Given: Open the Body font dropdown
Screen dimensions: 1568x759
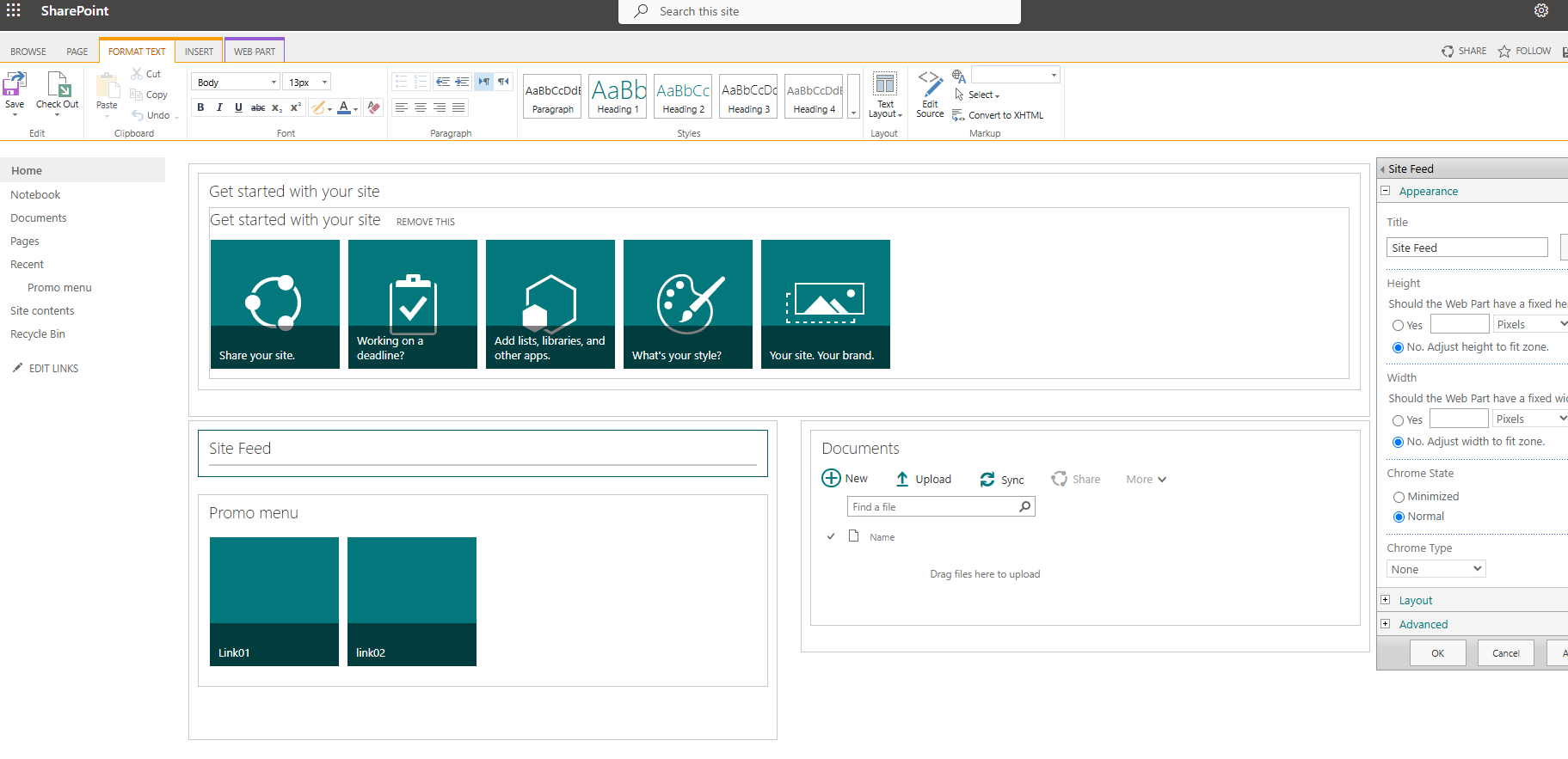Looking at the screenshot, I should click(237, 82).
